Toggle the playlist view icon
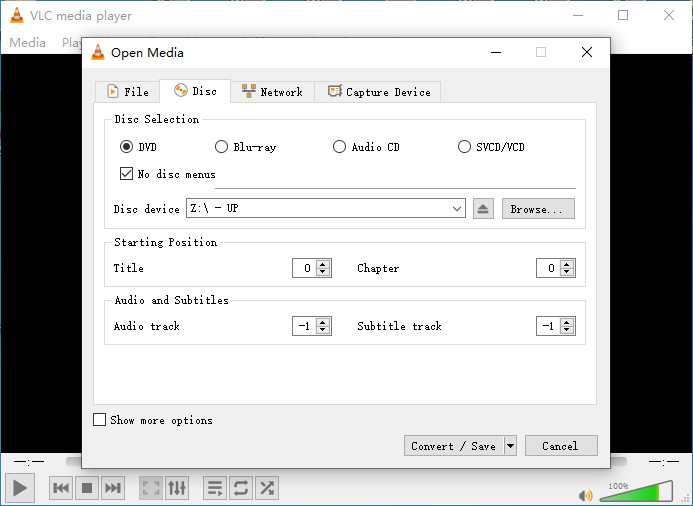 [x=215, y=488]
